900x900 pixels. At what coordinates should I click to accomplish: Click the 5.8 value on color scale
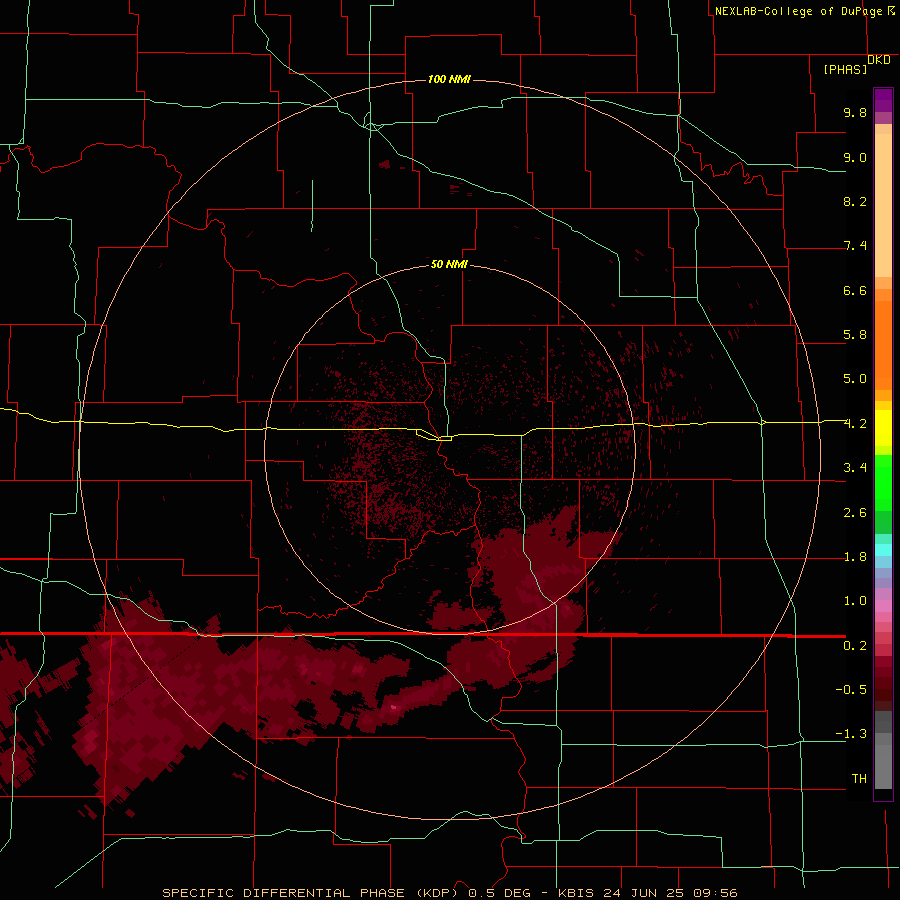coord(855,335)
